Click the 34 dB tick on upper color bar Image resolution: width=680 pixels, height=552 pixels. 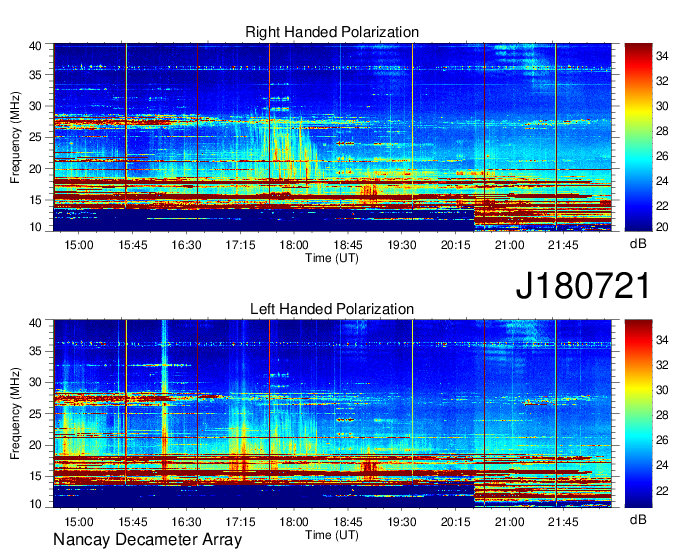coord(662,56)
